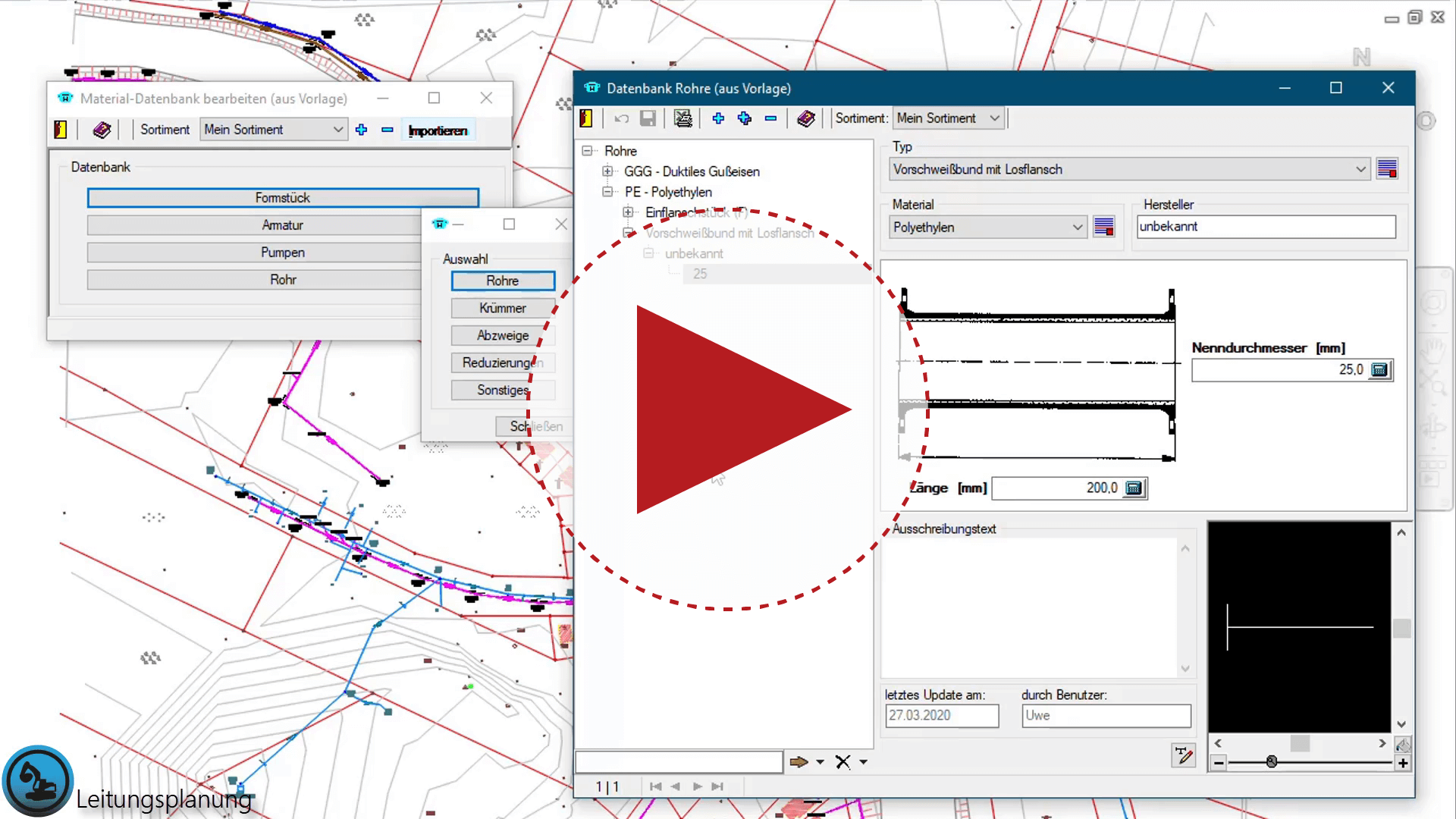
Task: Click the Krümmer button in Auswahl dialog
Action: 503,308
